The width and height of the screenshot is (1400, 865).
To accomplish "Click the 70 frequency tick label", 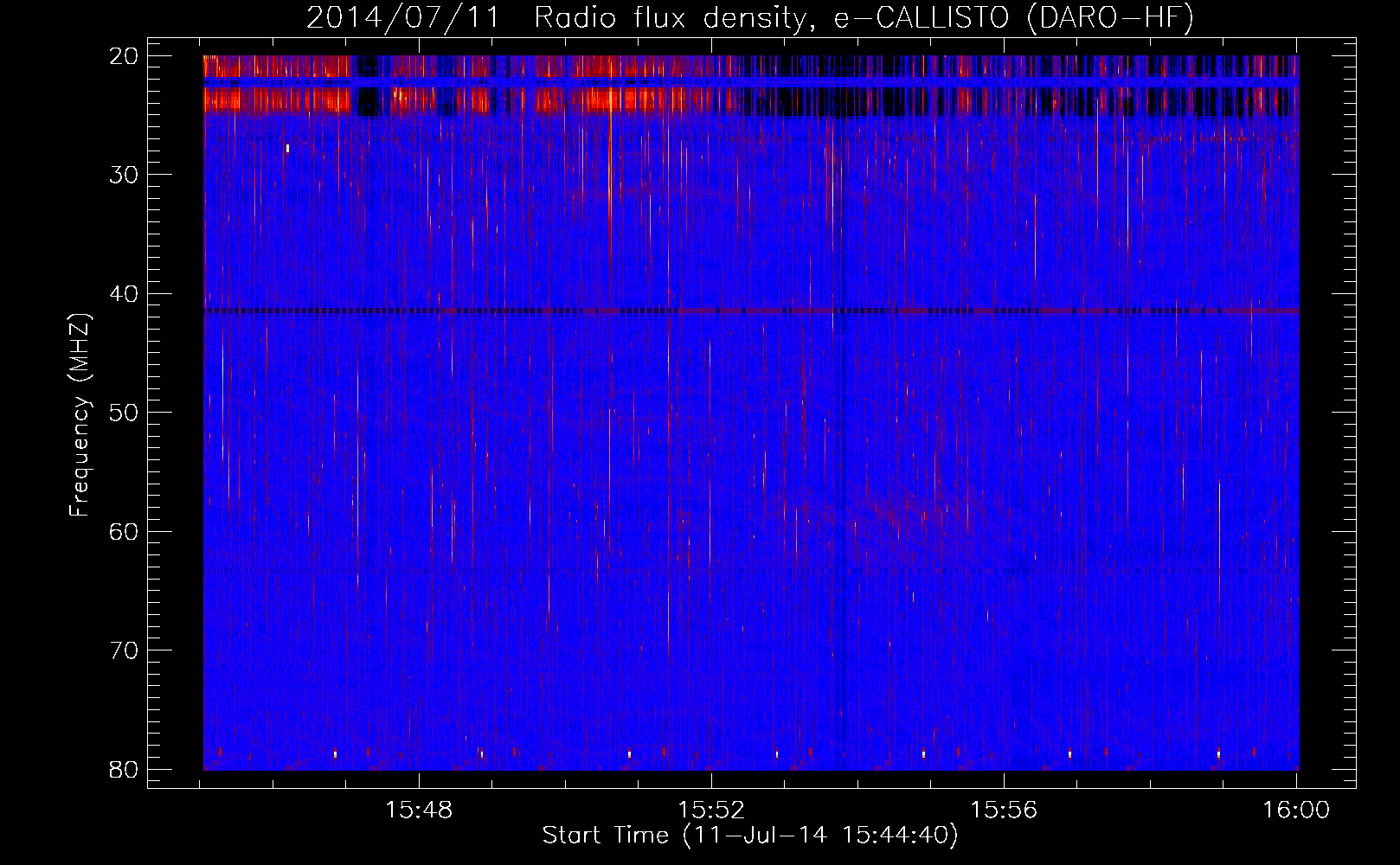I will [125, 650].
